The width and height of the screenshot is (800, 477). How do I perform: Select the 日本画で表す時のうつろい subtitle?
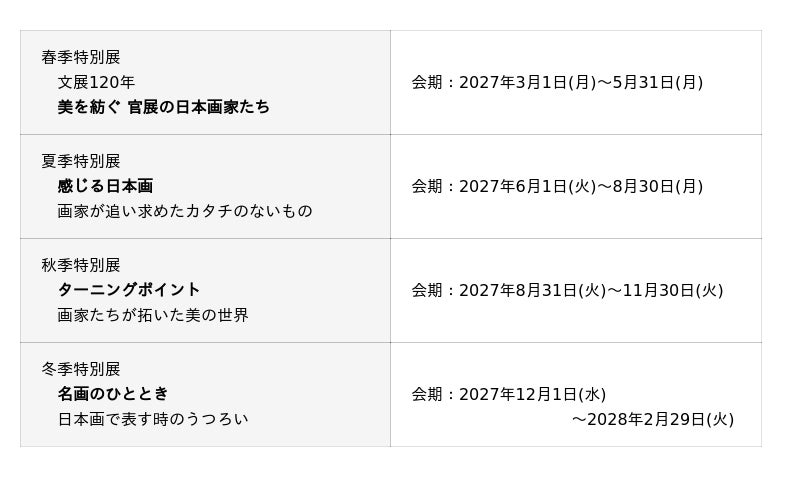(x=153, y=419)
